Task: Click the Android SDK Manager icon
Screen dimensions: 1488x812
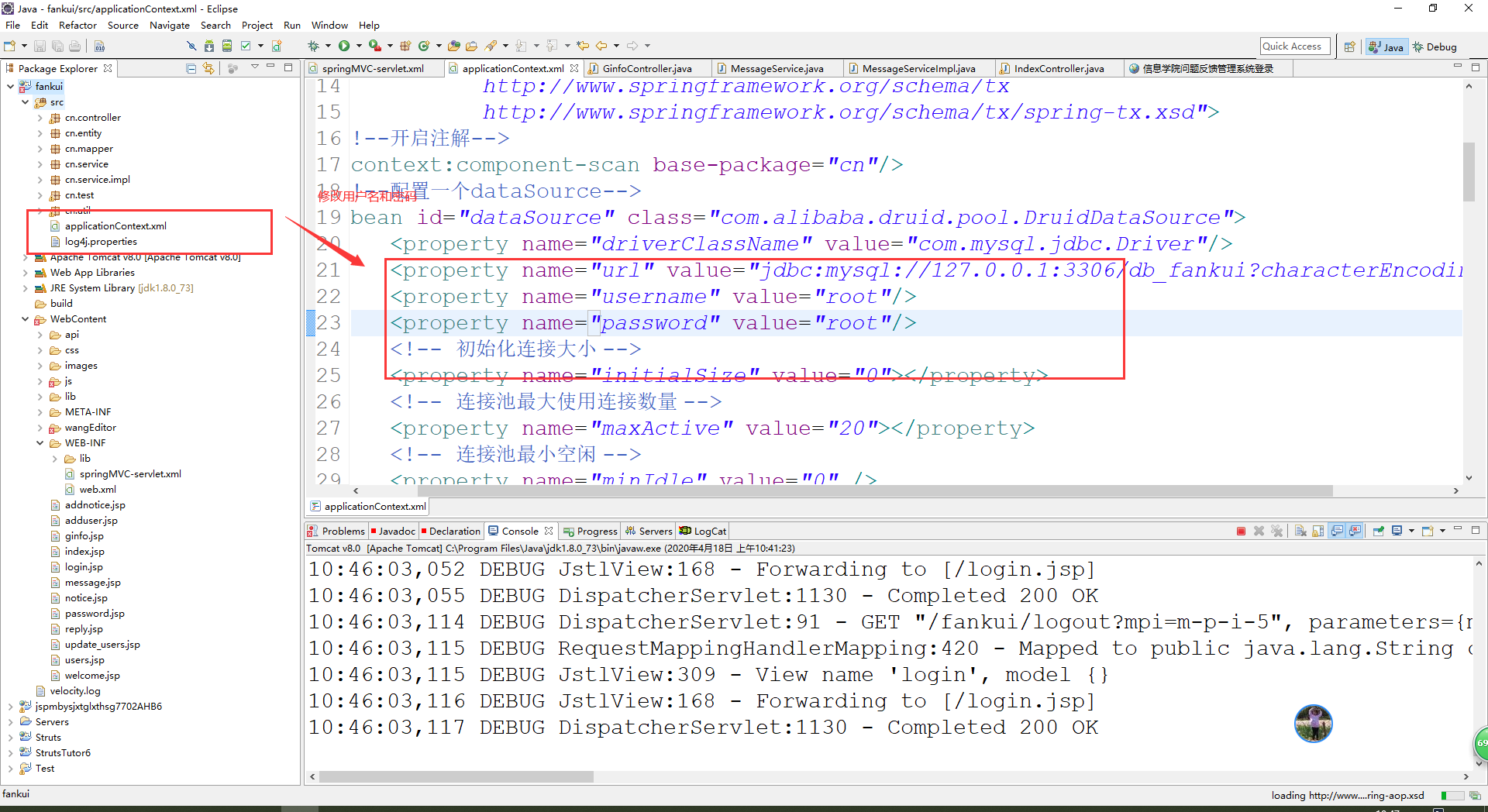Action: pos(209,46)
